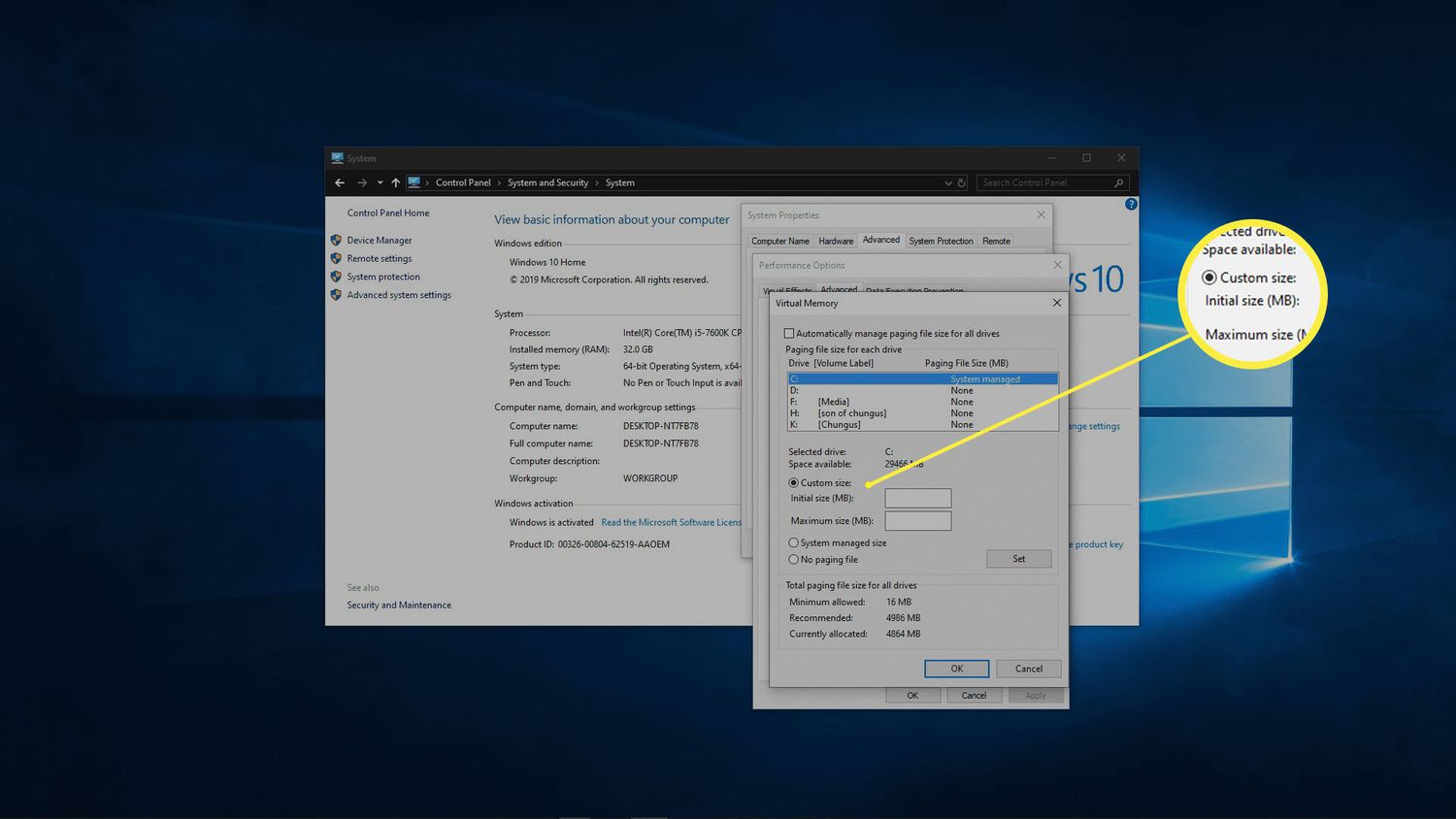Open Security and Maintenance link
The image size is (1456, 819).
point(399,605)
